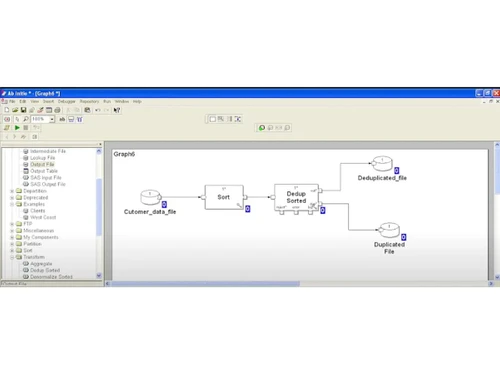Open a graph using the Open folder icon
This screenshot has width=500, height=375.
pos(15,110)
